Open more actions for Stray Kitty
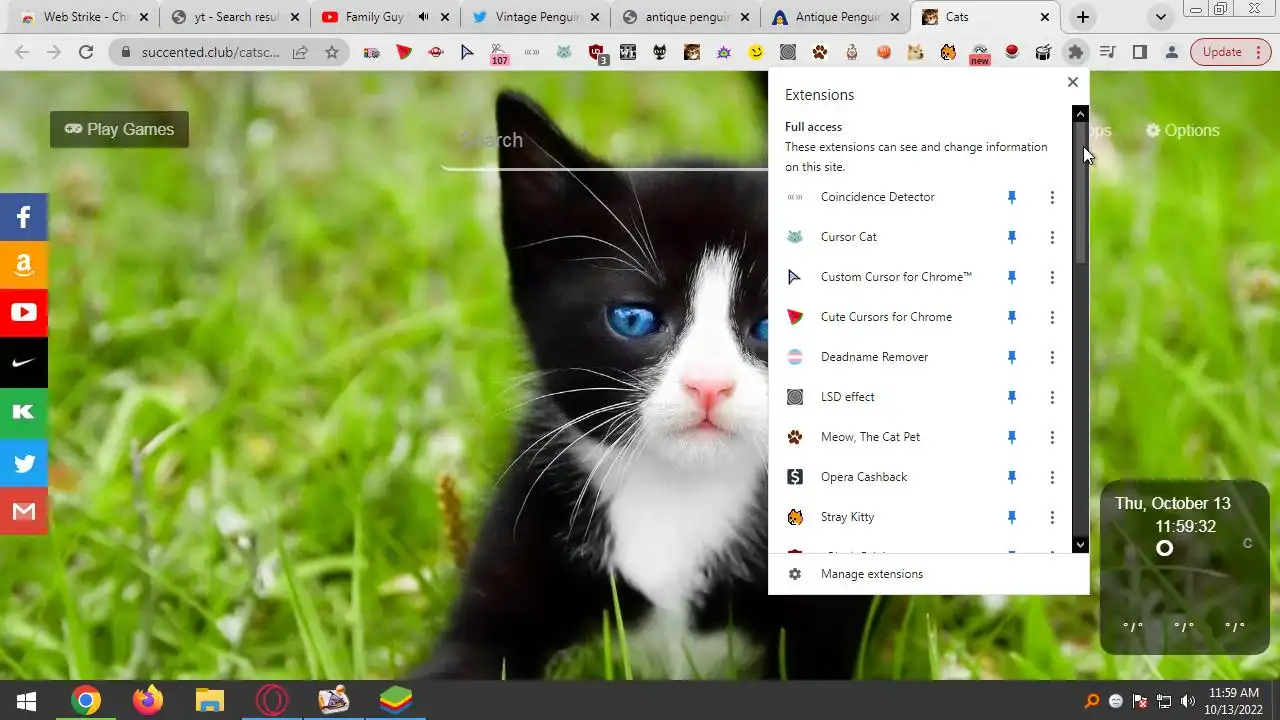Viewport: 1280px width, 720px height. coord(1052,517)
